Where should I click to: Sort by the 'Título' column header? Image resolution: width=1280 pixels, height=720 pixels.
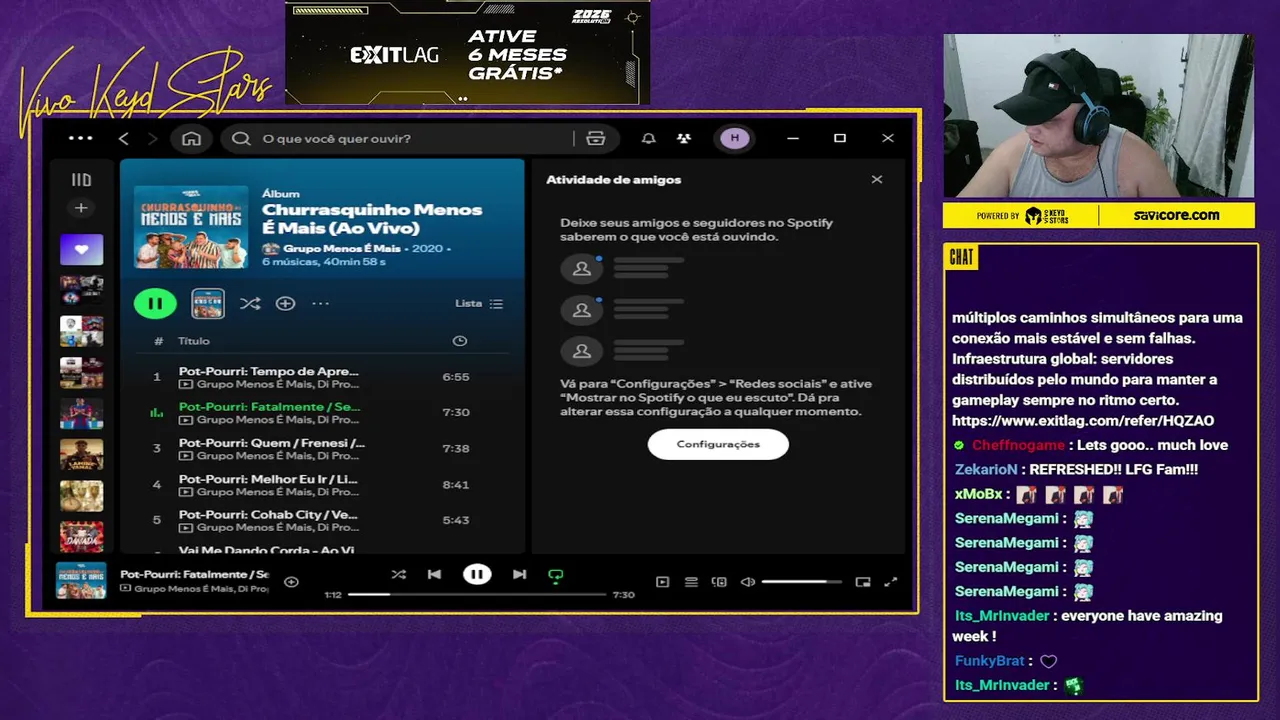click(194, 341)
